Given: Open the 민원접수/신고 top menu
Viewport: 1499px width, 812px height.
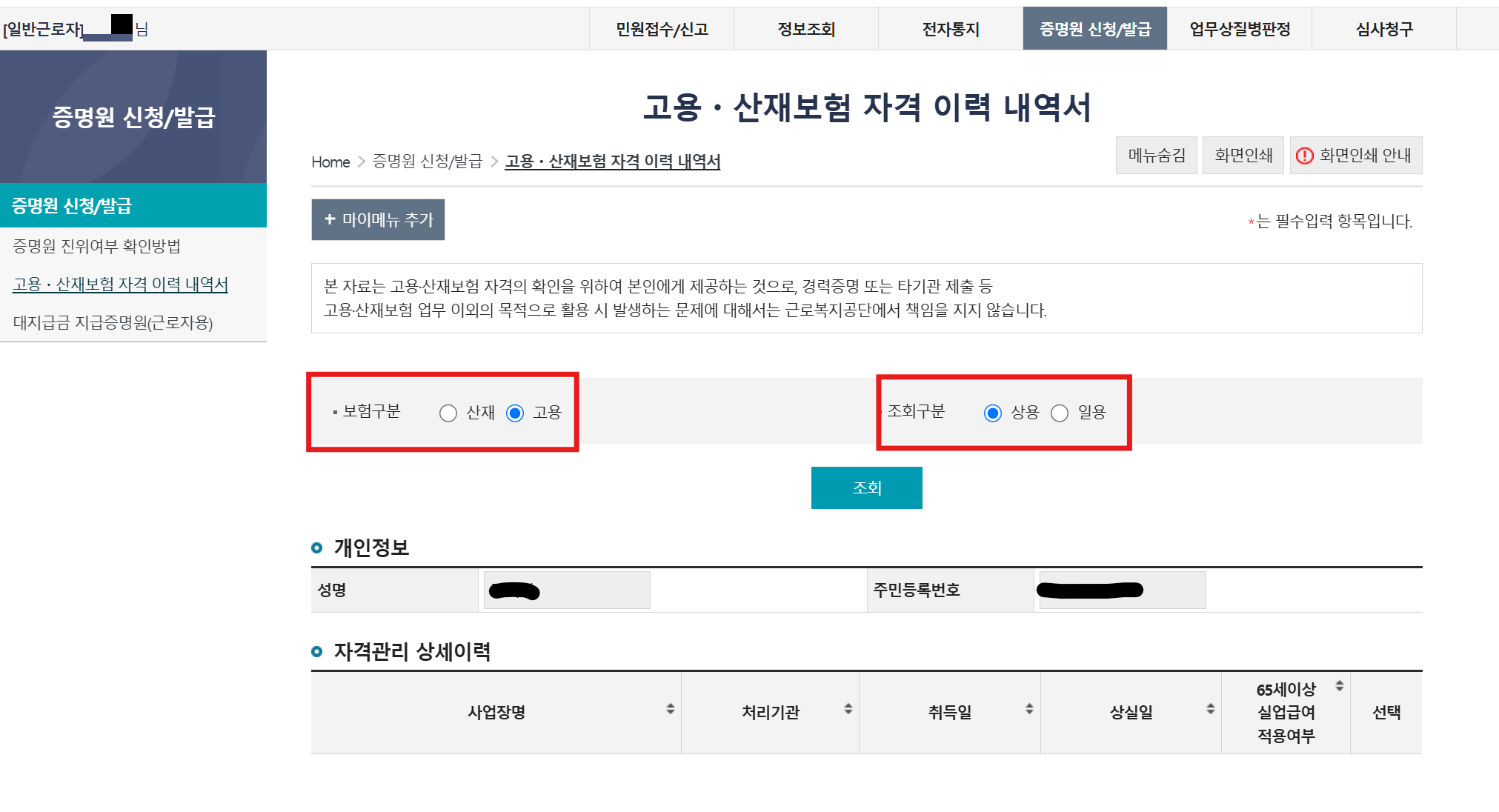Looking at the screenshot, I should pos(662,29).
